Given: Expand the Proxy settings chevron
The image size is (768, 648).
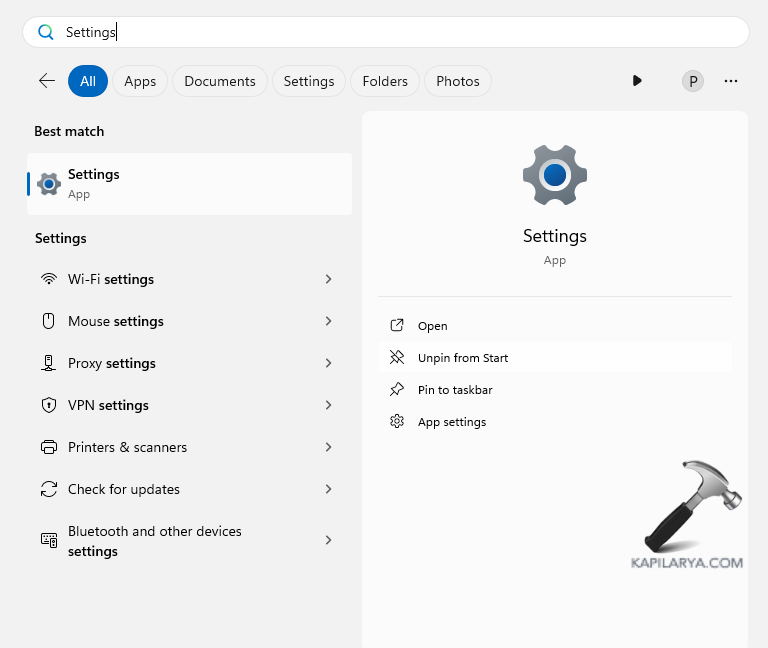Looking at the screenshot, I should click(328, 363).
